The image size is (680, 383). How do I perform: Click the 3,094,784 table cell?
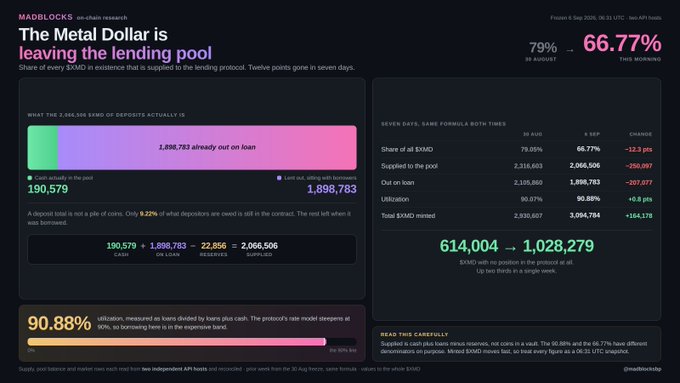coord(585,215)
